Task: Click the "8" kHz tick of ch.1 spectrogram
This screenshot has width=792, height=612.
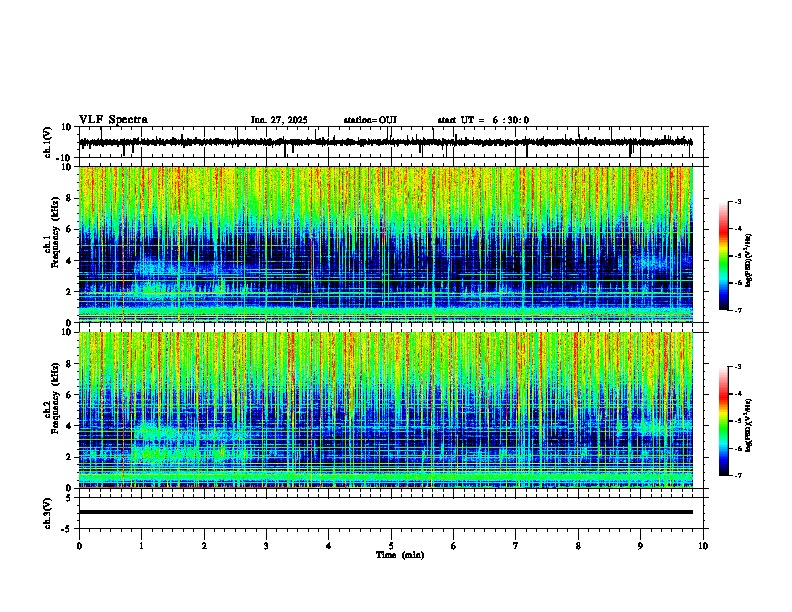Action: [x=70, y=198]
